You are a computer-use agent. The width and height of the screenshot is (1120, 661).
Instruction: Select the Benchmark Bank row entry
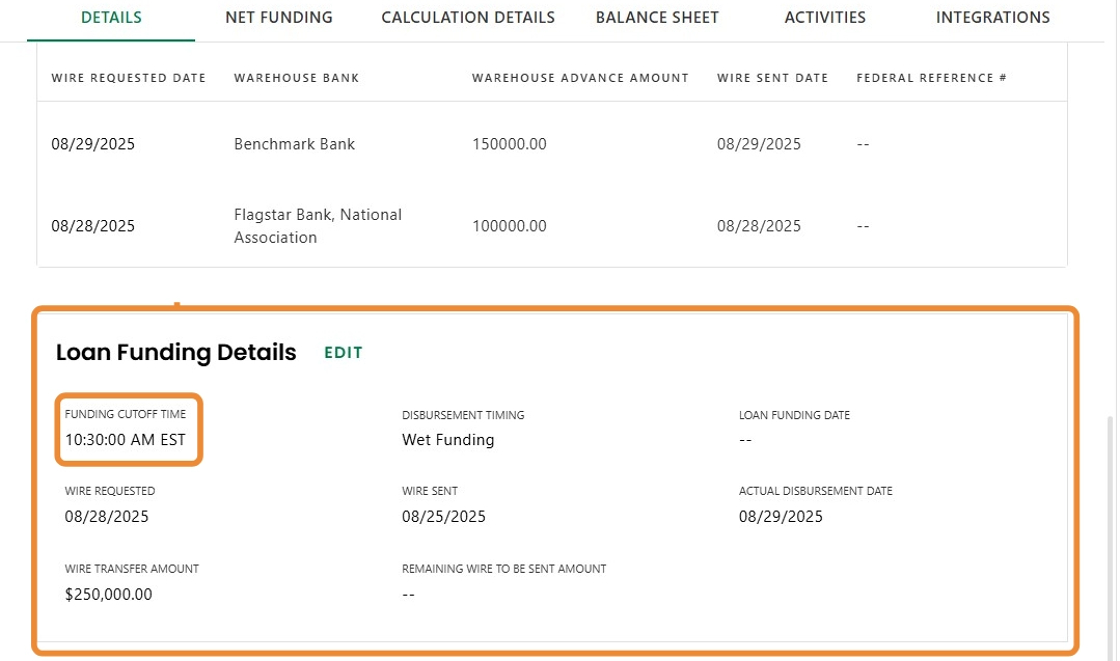tap(295, 144)
